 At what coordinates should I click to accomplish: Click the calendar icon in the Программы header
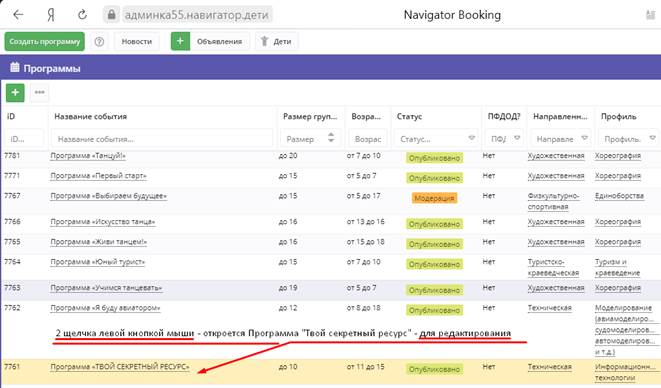pyautogui.click(x=15, y=67)
